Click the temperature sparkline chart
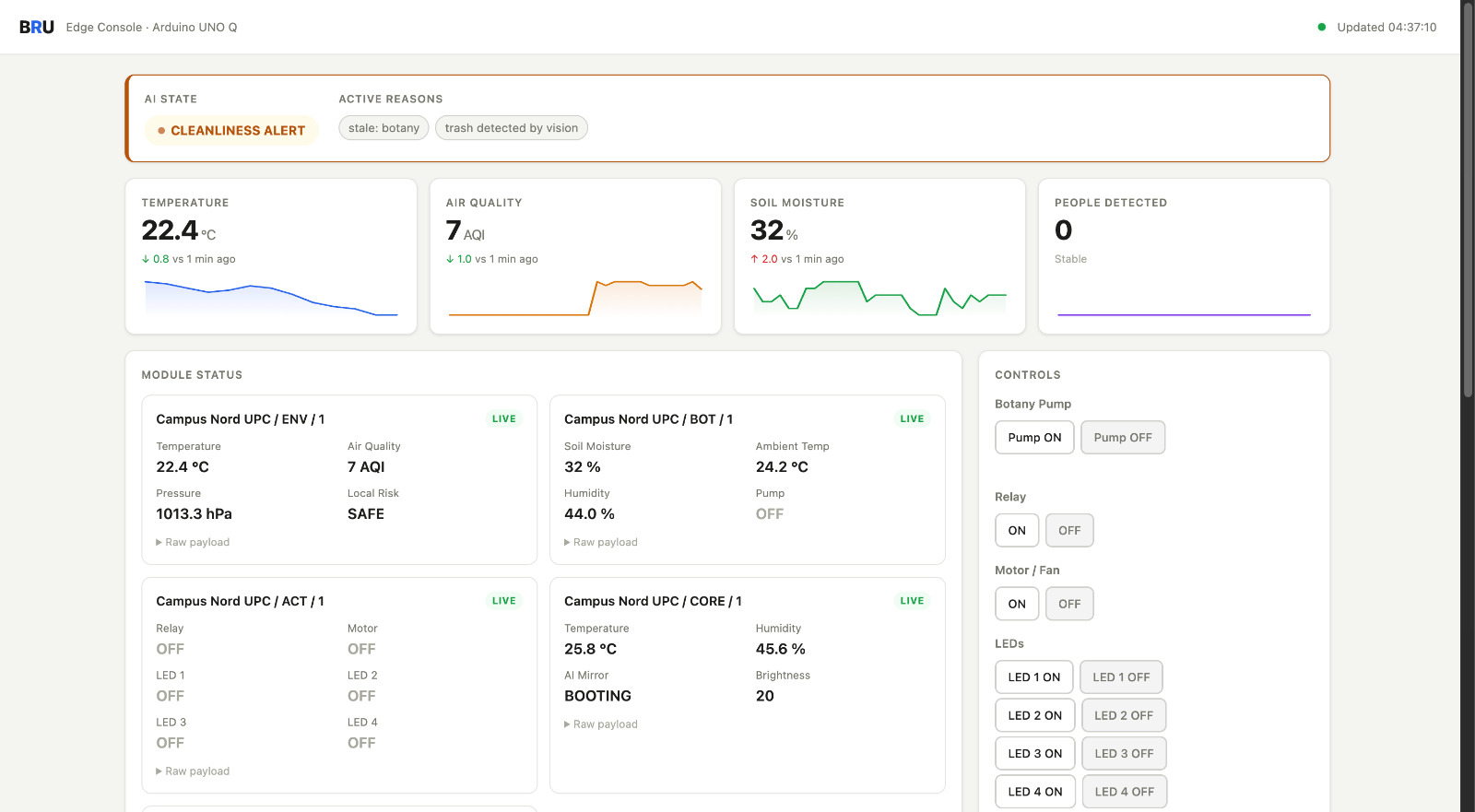Image resolution: width=1475 pixels, height=812 pixels. click(271, 298)
